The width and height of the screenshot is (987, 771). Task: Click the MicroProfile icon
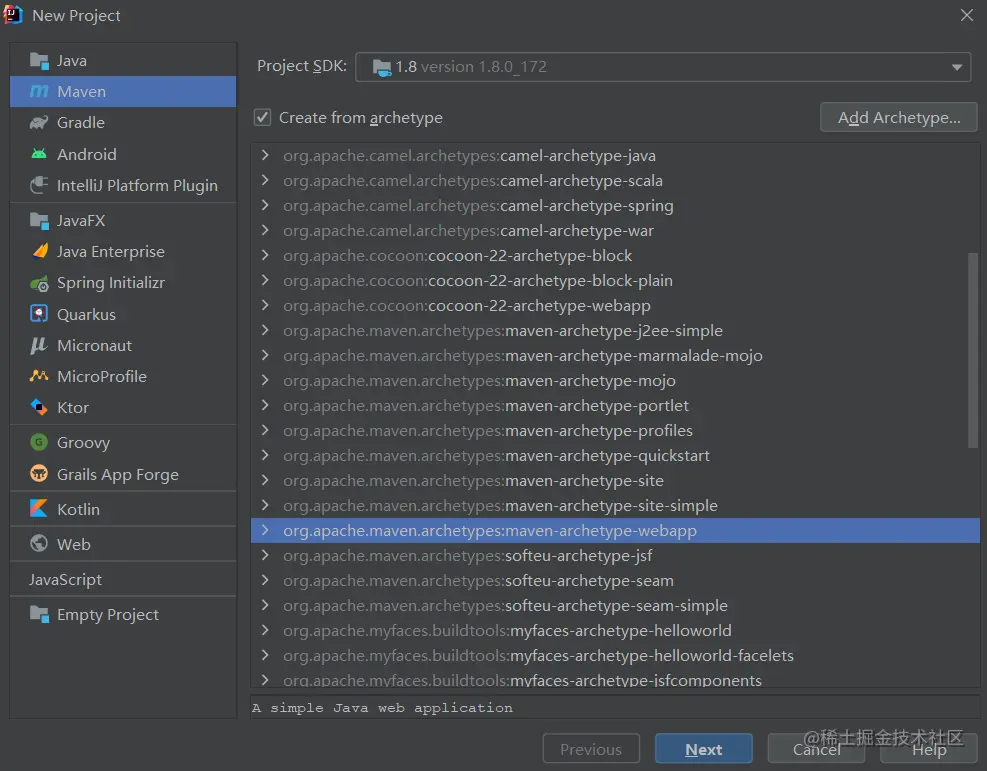point(39,376)
